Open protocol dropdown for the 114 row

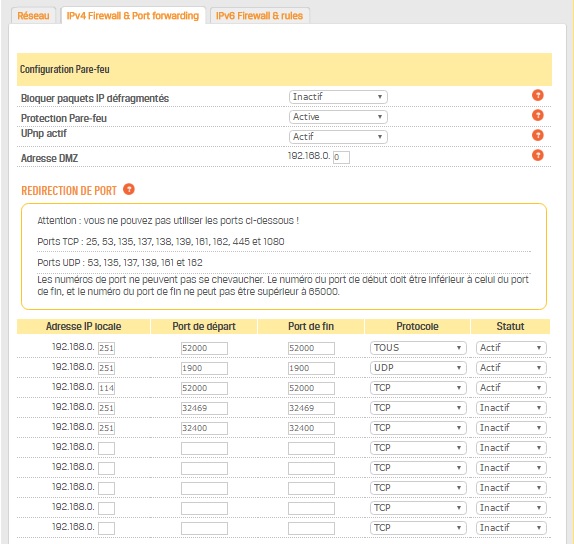[x=418, y=388]
